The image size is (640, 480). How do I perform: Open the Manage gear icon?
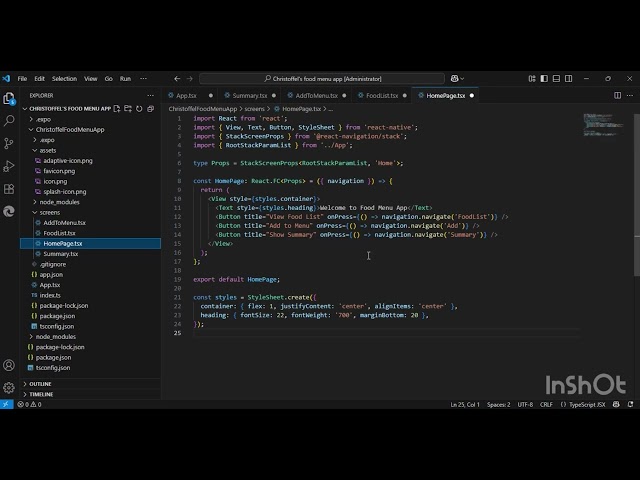(x=9, y=387)
